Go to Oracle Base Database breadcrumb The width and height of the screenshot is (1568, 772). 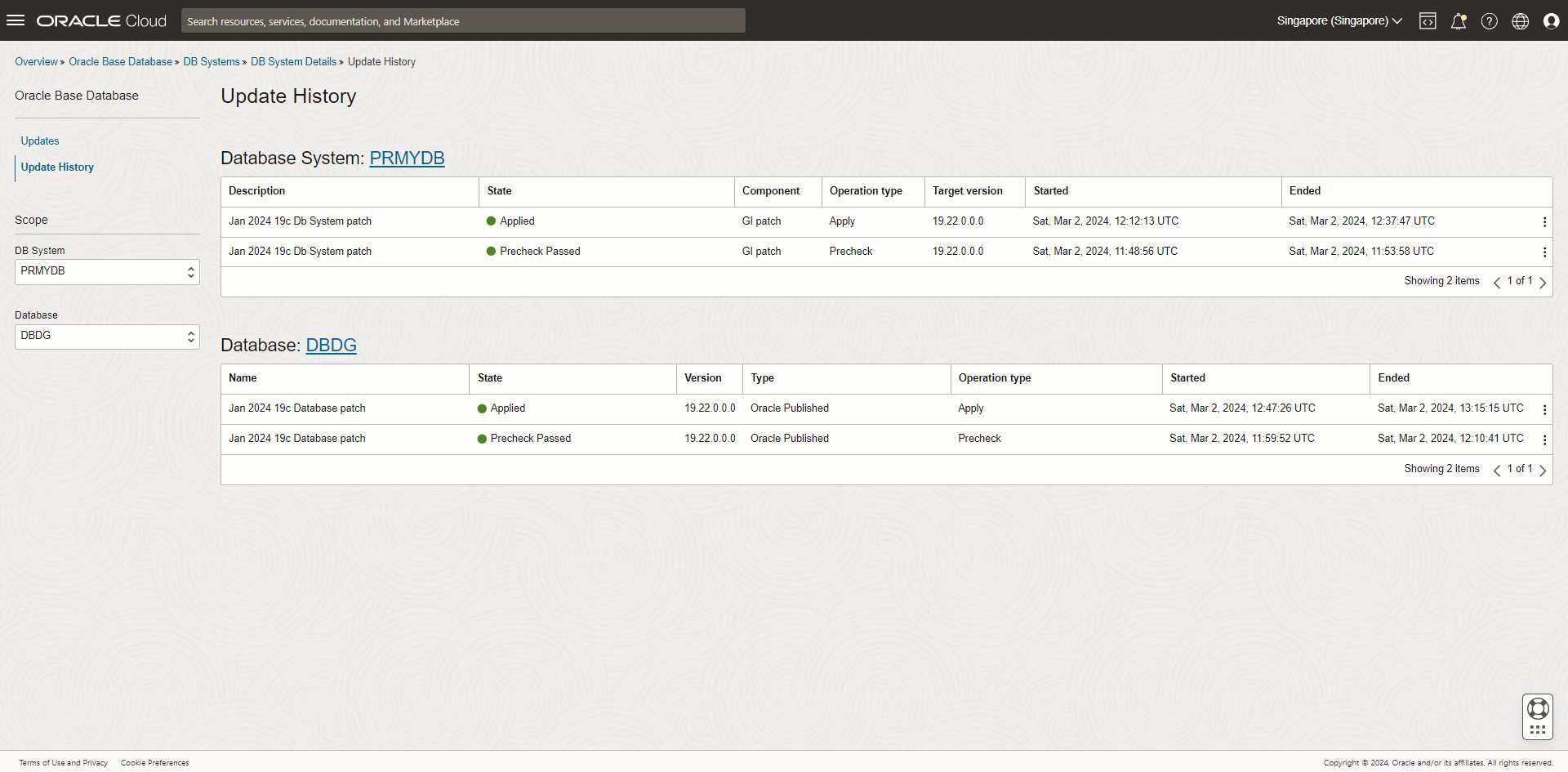pos(120,61)
